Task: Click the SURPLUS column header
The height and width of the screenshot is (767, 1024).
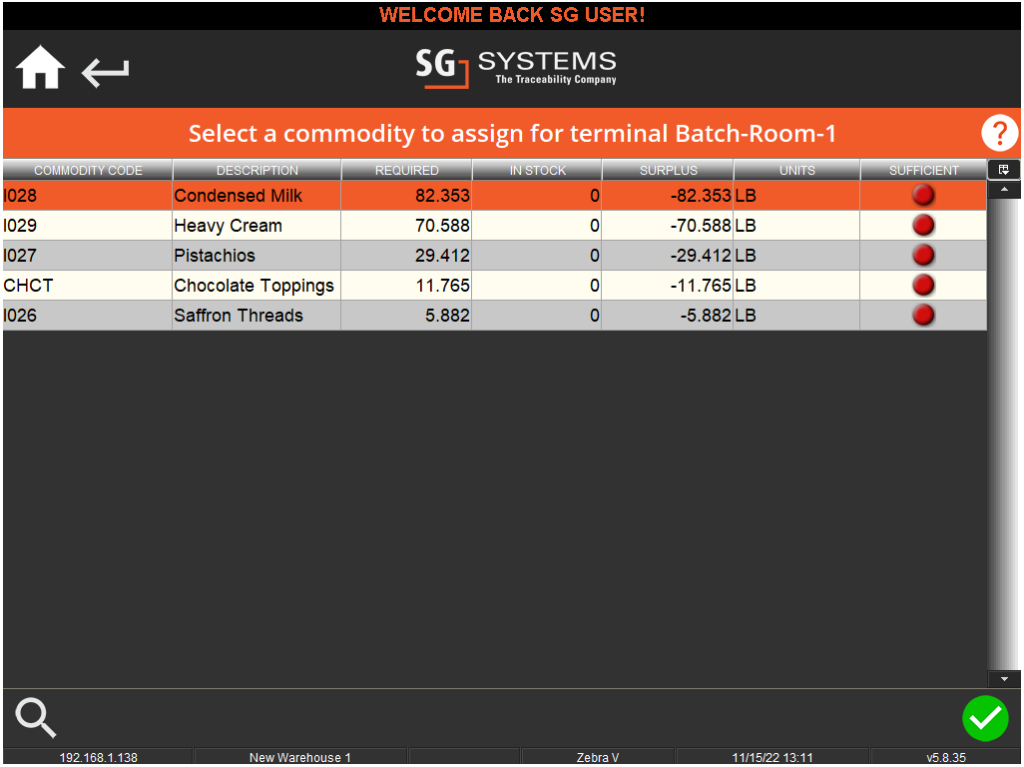Action: (667, 170)
